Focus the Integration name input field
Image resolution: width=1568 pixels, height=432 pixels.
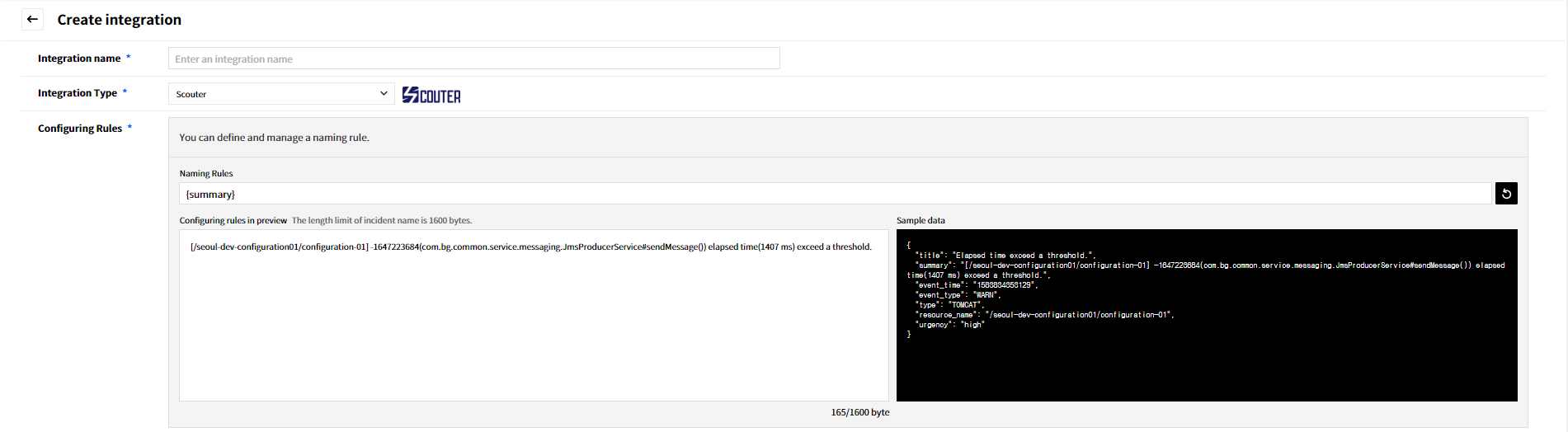tap(473, 59)
